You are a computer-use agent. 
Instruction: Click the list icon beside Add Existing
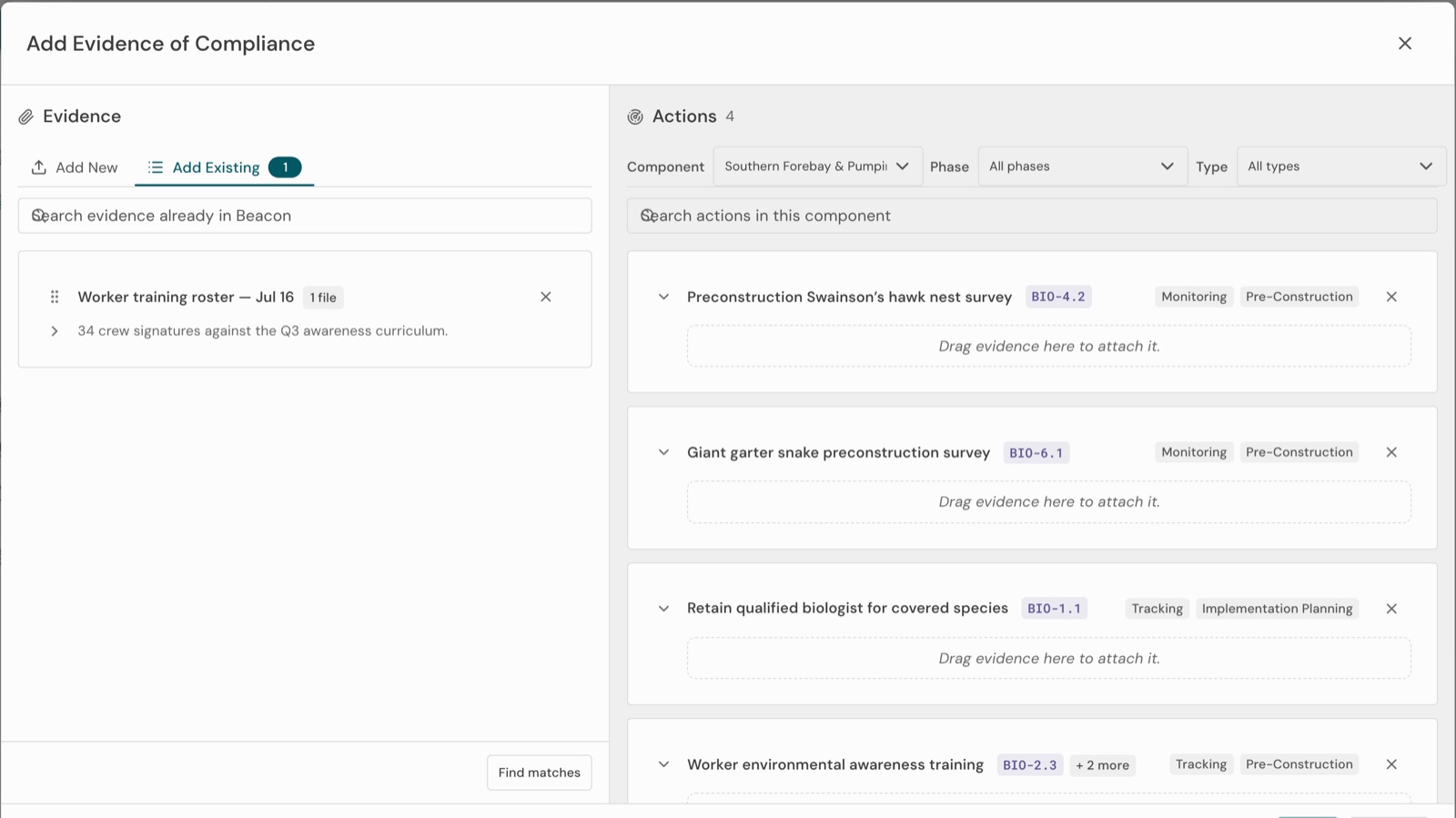156,167
